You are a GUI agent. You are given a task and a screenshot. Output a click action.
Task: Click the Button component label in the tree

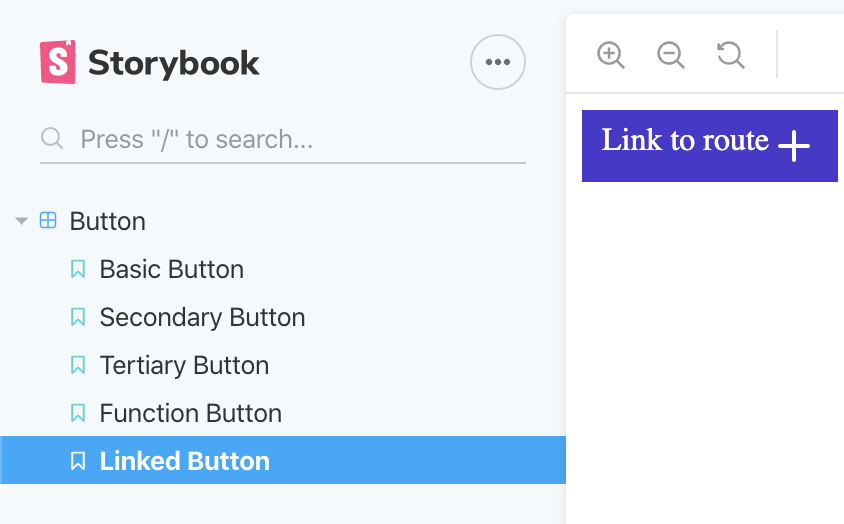point(108,221)
